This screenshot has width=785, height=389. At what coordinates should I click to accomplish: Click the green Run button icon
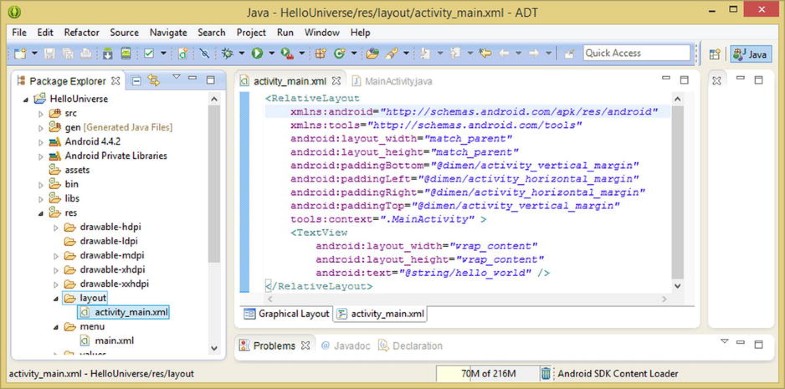(257, 53)
